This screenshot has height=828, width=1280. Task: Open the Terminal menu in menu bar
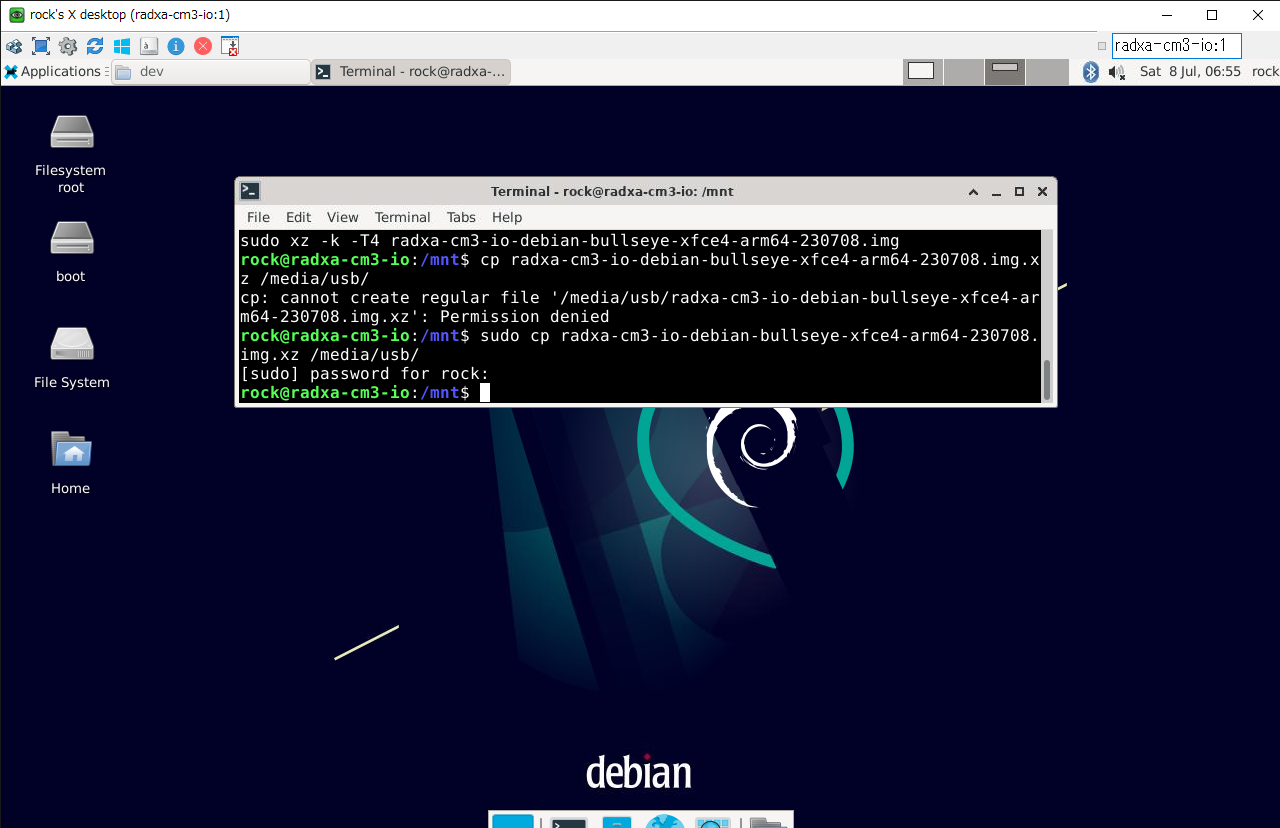(402, 217)
